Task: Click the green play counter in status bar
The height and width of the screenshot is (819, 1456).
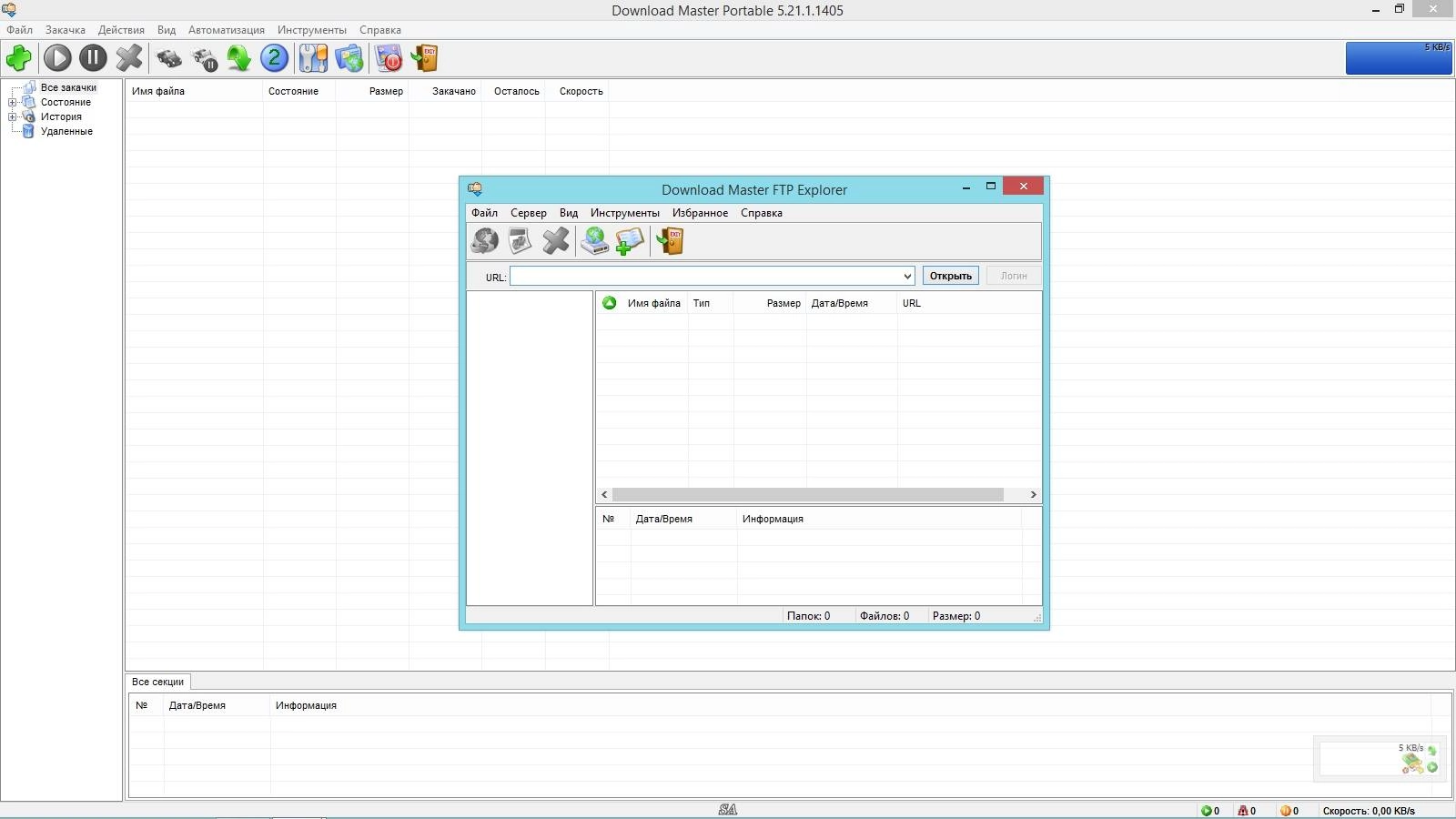Action: (x=1209, y=811)
